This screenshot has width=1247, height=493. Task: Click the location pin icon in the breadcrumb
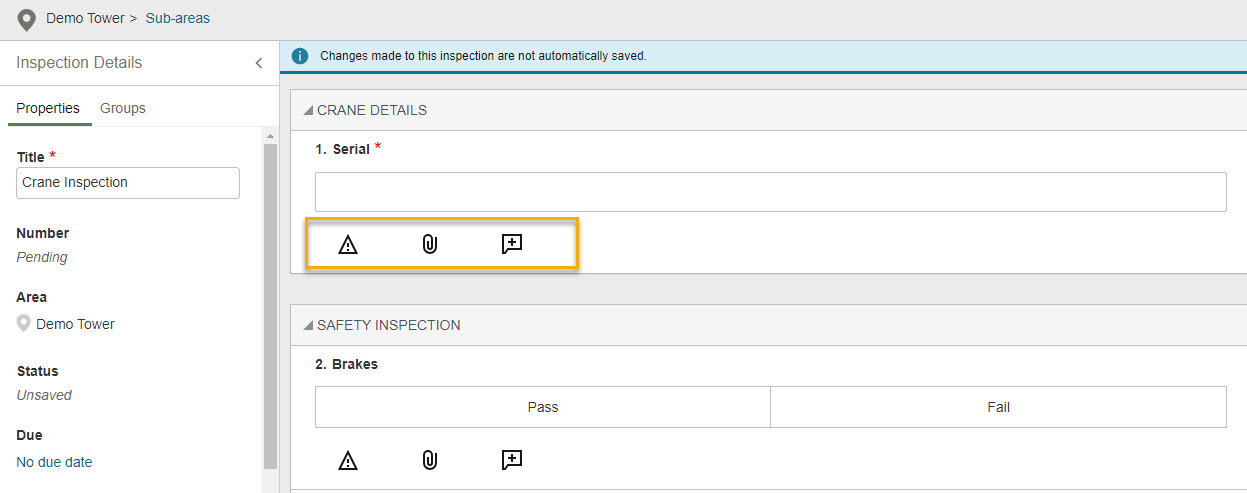(x=27, y=20)
